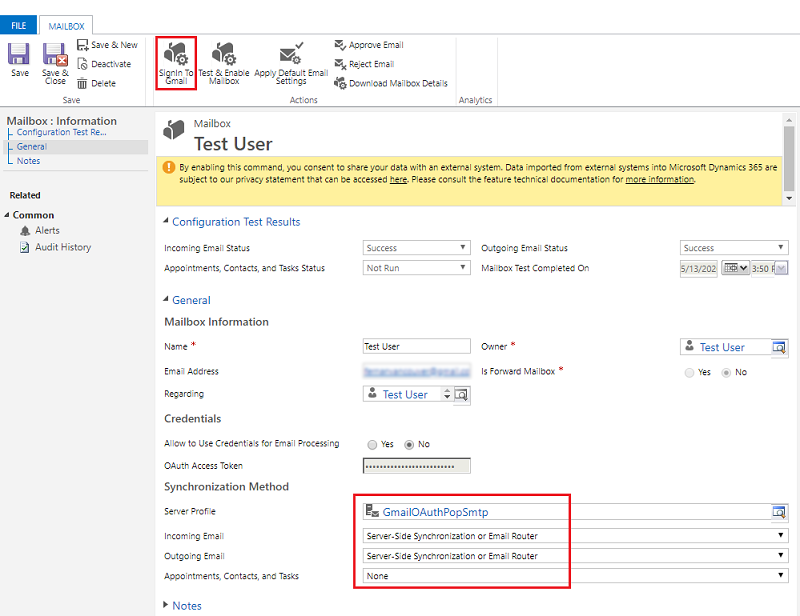
Task: Open the Regarding Test User link
Action: pos(405,395)
